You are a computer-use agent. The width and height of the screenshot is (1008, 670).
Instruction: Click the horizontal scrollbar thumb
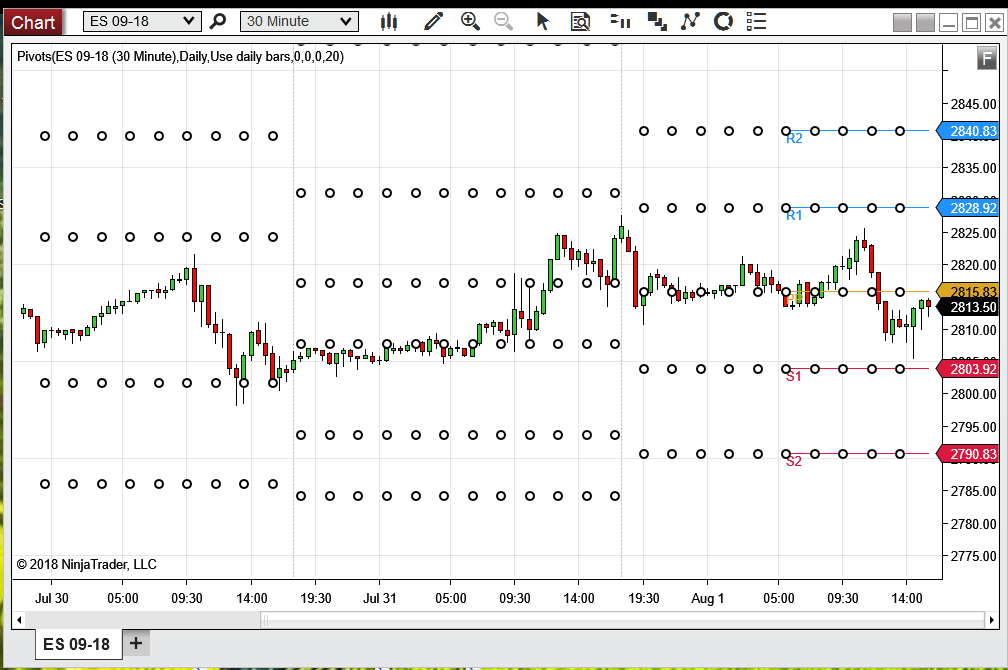pos(622,620)
